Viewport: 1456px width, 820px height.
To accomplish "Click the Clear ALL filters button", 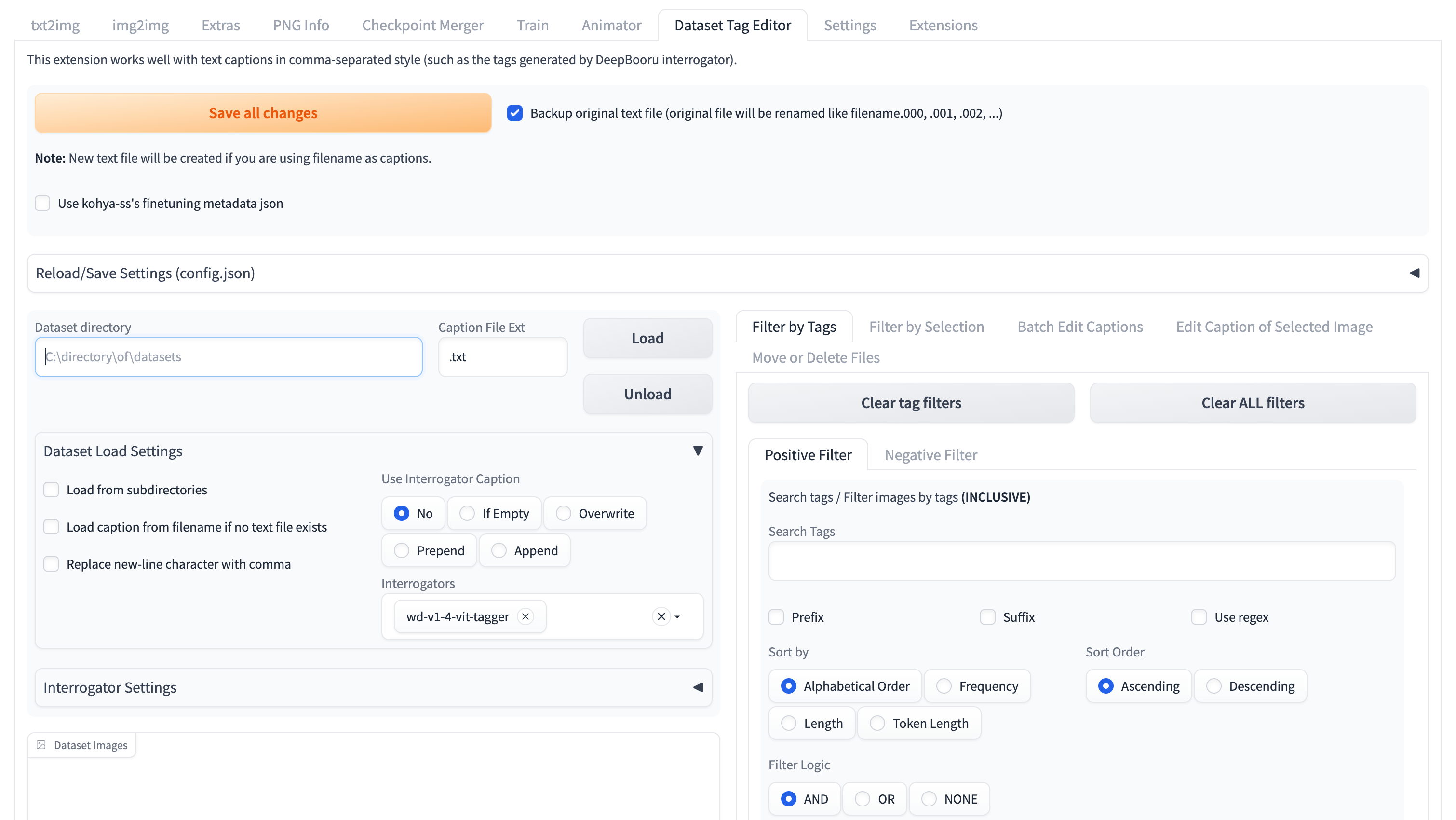I will tap(1253, 403).
